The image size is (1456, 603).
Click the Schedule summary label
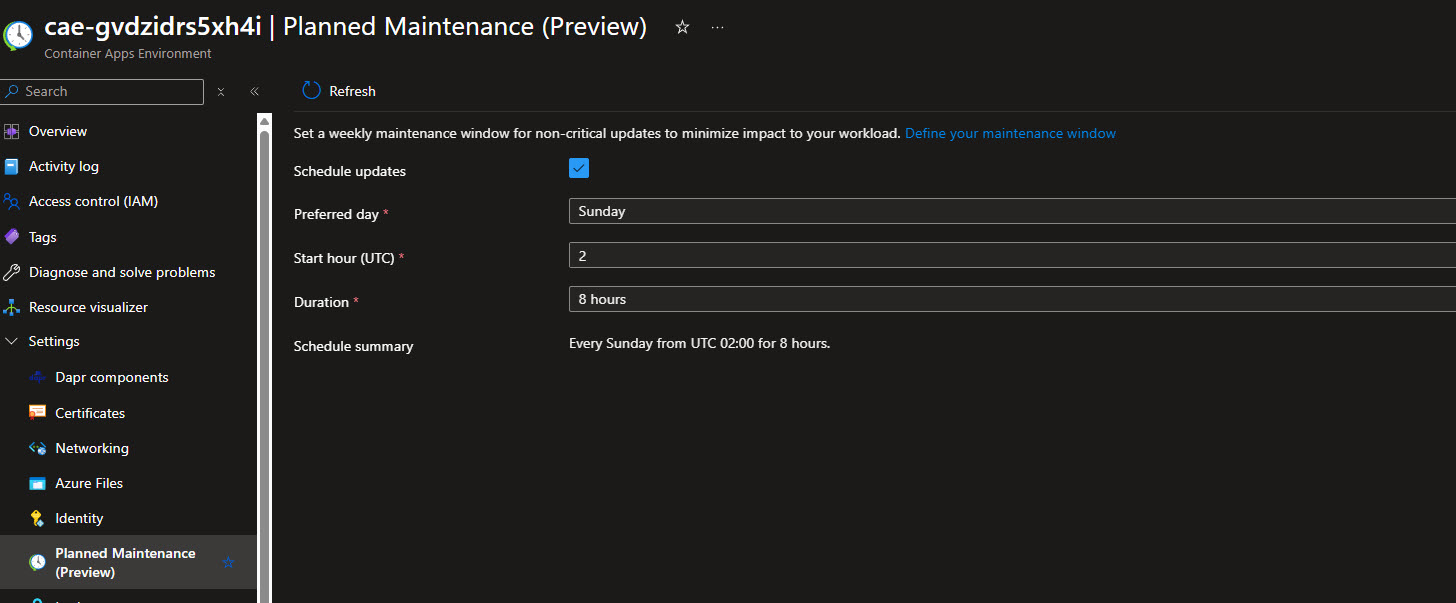[353, 346]
